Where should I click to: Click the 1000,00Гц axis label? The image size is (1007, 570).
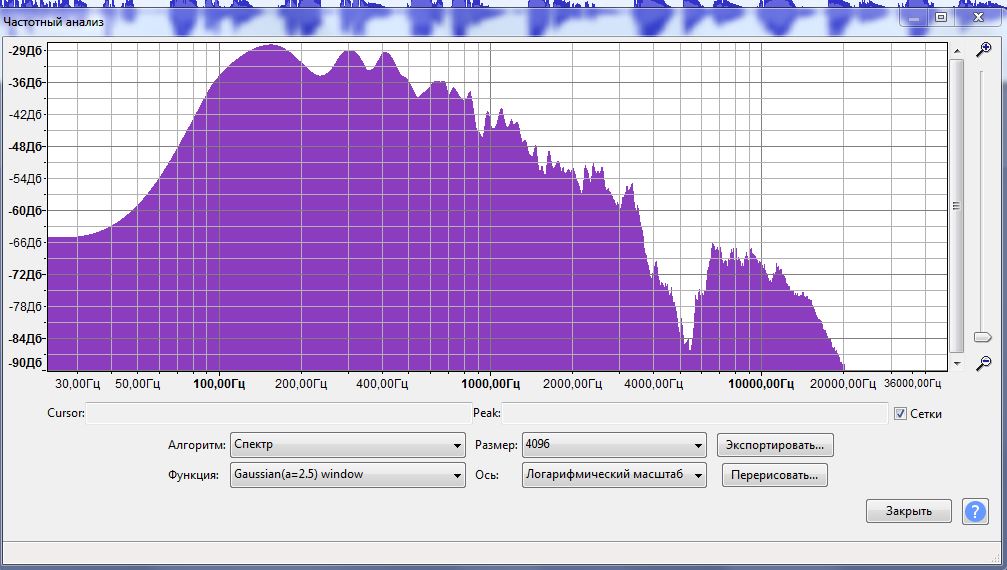(491, 384)
